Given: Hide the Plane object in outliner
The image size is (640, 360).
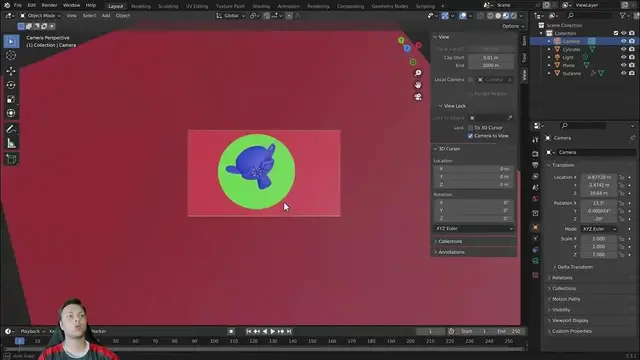Looking at the screenshot, I should click(623, 65).
